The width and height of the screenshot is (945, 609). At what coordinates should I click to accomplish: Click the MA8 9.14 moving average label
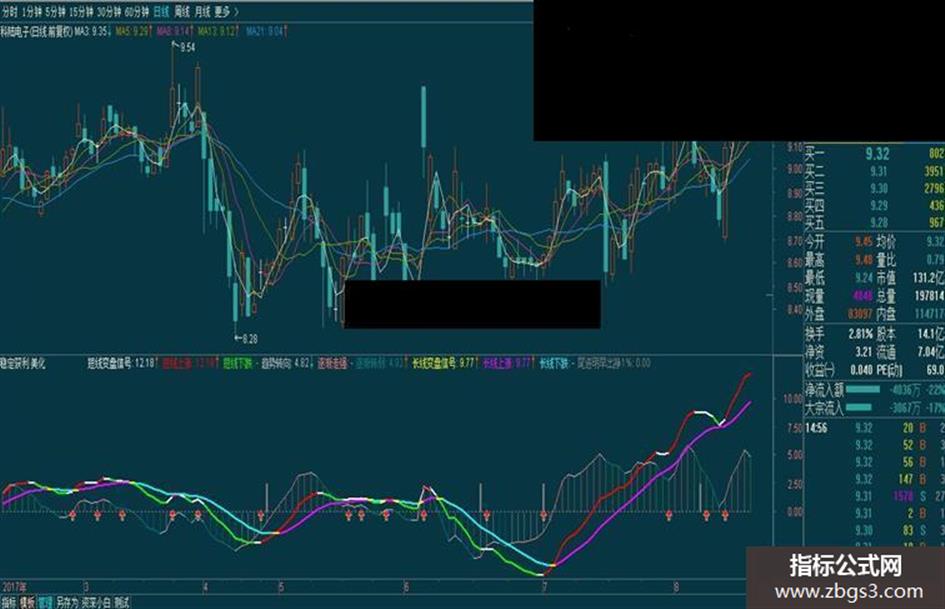(x=175, y=31)
